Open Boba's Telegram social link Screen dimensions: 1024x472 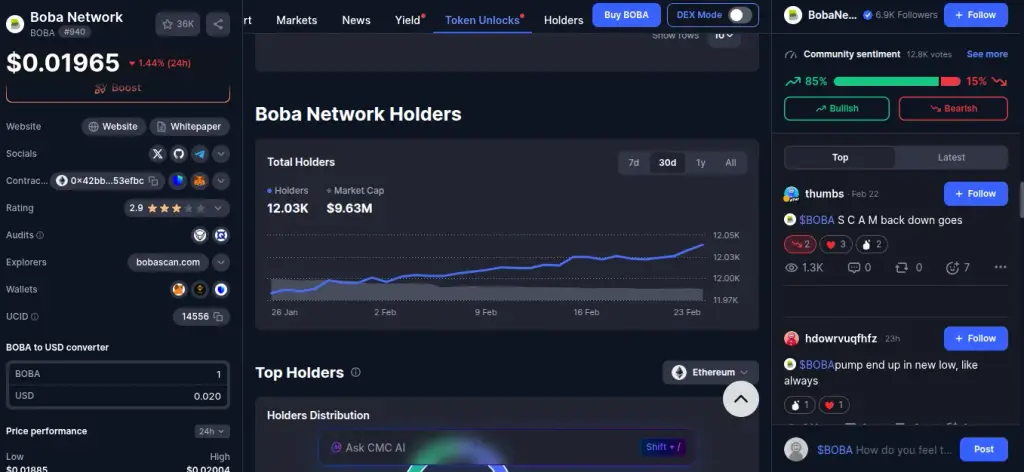200,154
